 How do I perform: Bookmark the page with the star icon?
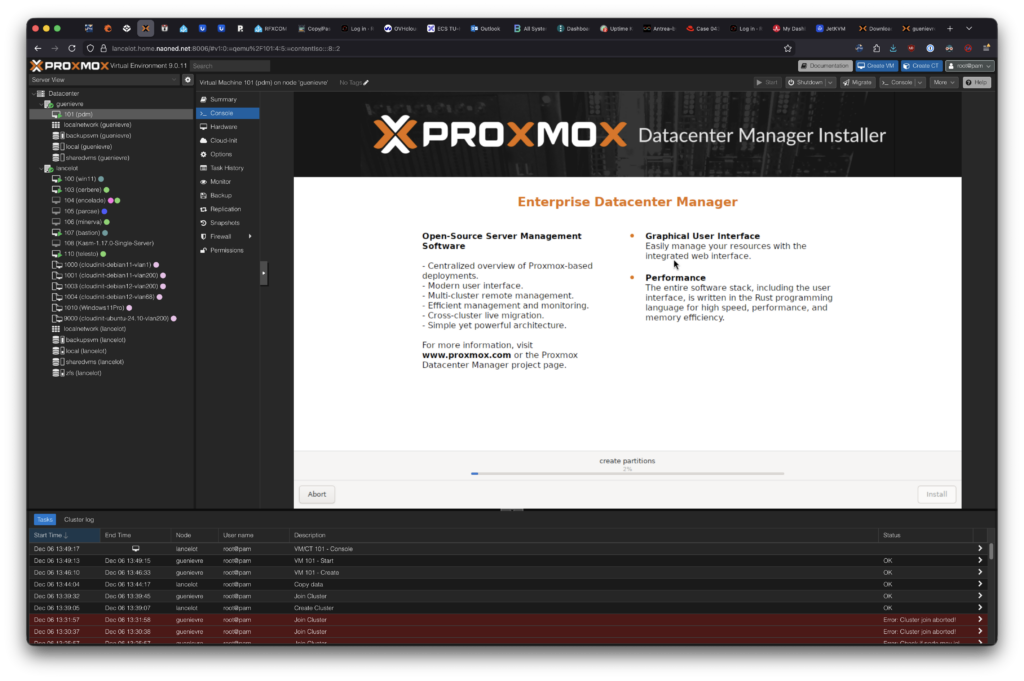coord(788,47)
